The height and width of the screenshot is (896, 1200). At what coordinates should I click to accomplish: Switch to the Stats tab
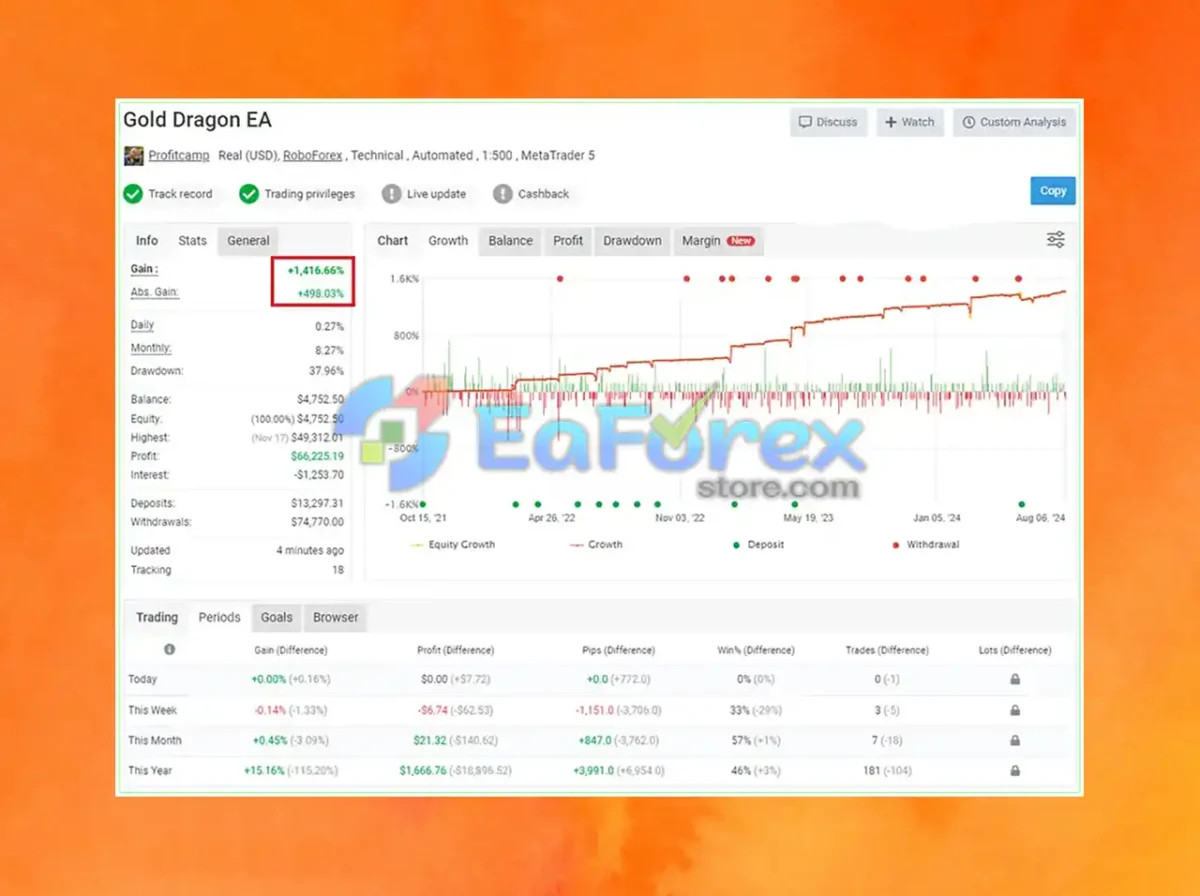[193, 240]
